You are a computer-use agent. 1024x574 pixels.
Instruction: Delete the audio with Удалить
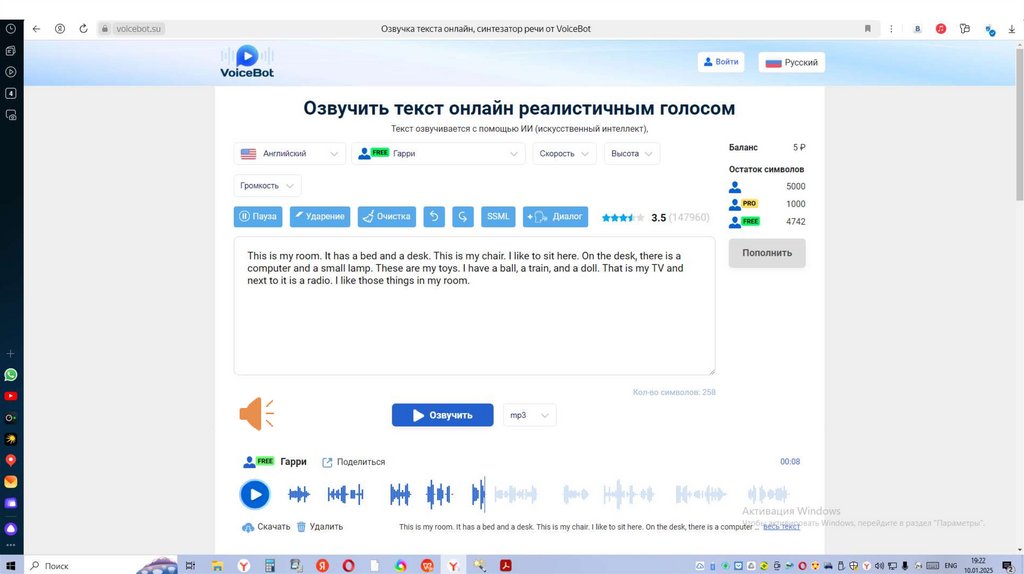tap(320, 527)
